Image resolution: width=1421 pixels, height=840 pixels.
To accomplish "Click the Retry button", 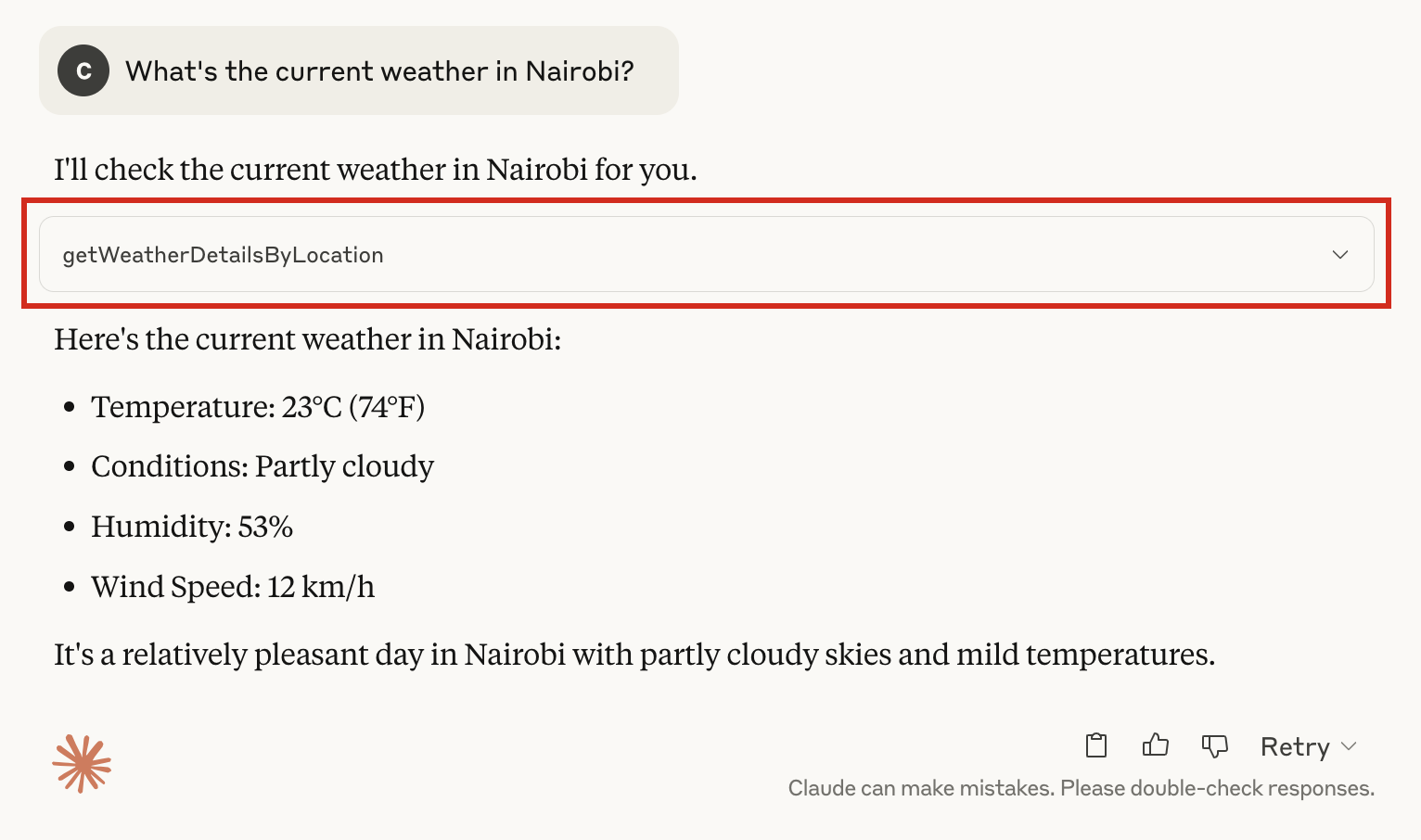I will click(x=1295, y=746).
